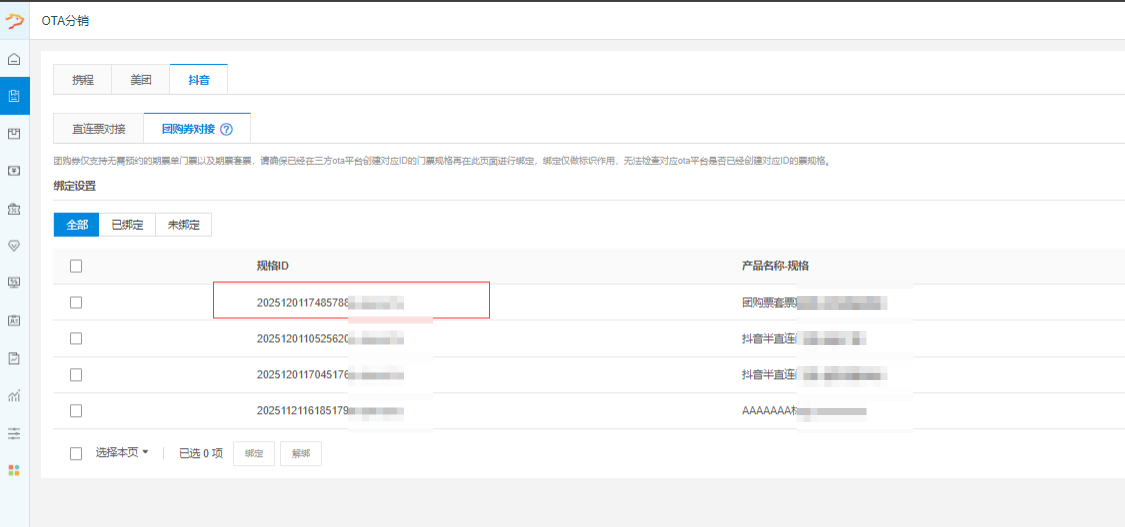Click the help question mark beside 团购券对接
Screen dimensions: 1125x527
point(226,130)
